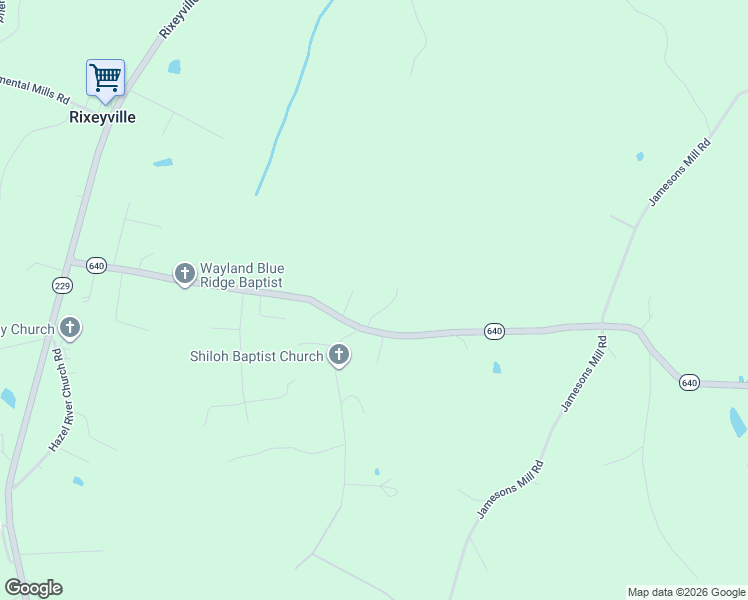Click the blue stream line north of Route 640

coord(294,98)
